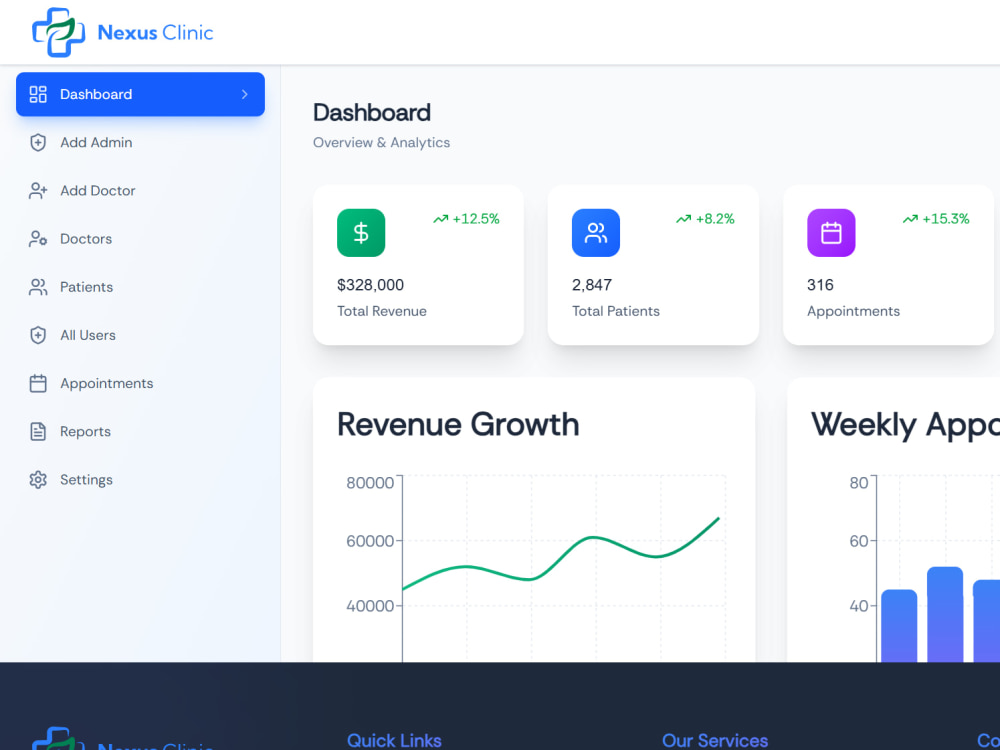Click the Total Patients card label
1000x750 pixels.
tap(616, 311)
